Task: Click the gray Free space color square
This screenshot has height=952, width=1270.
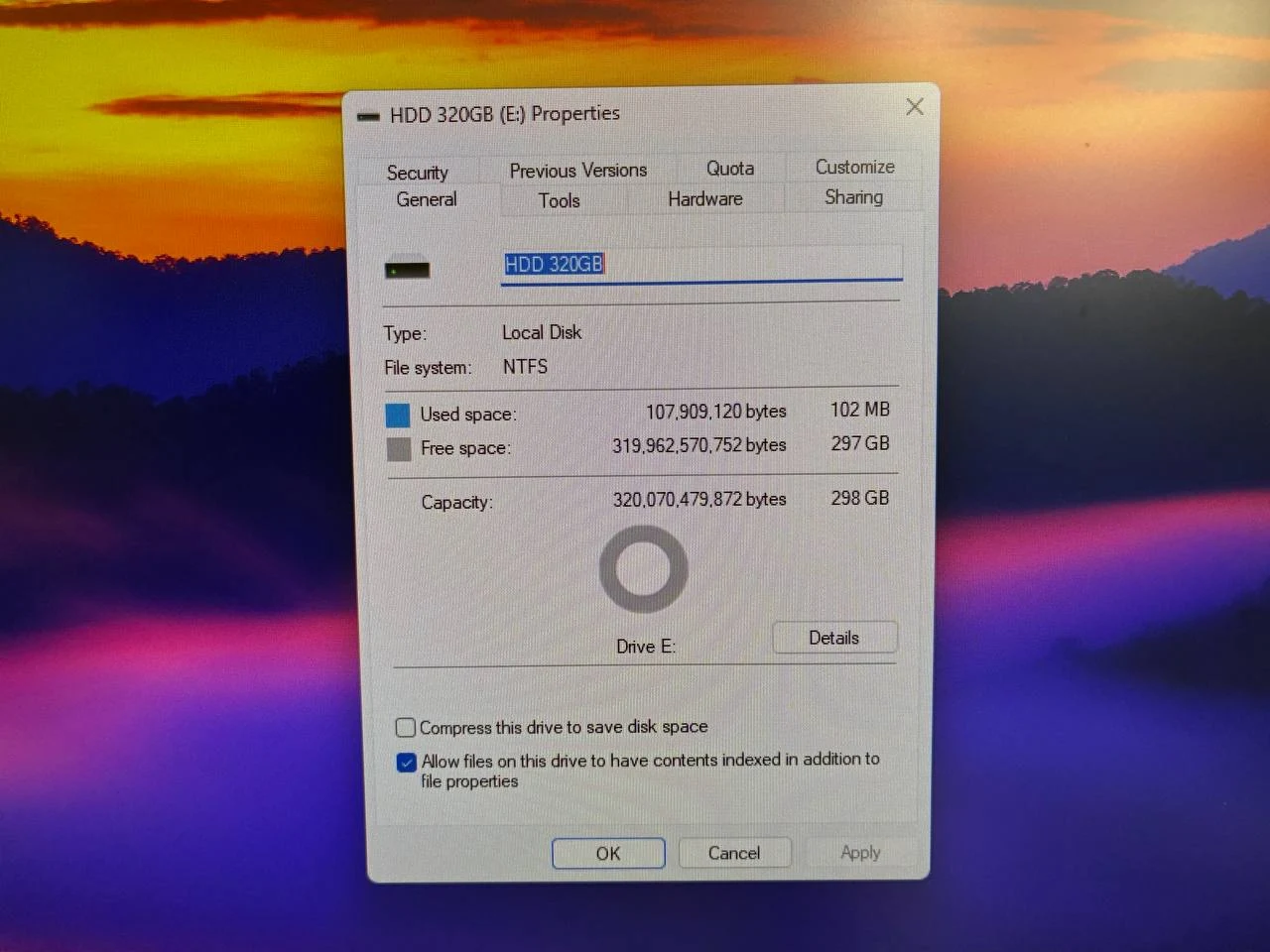Action: pos(399,449)
